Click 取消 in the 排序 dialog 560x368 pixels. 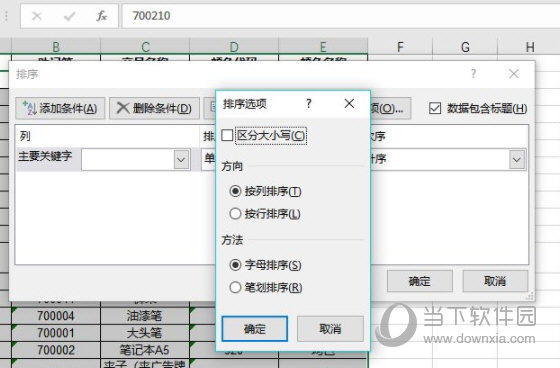495,281
